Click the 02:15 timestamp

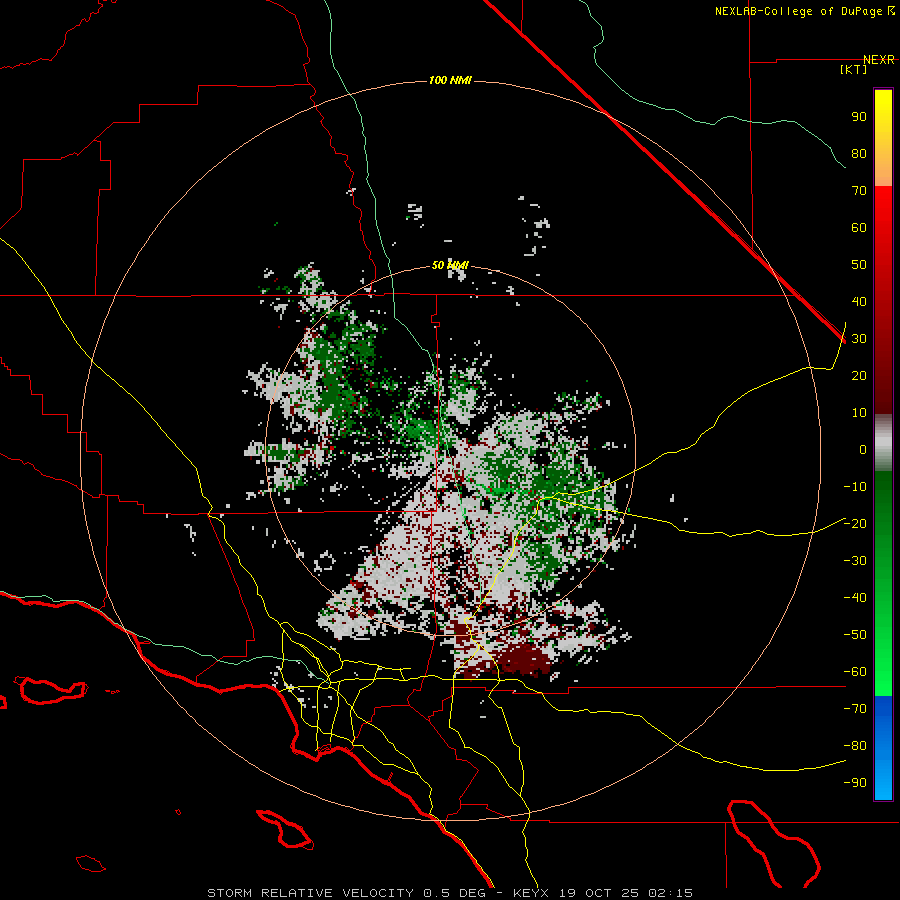(x=671, y=893)
